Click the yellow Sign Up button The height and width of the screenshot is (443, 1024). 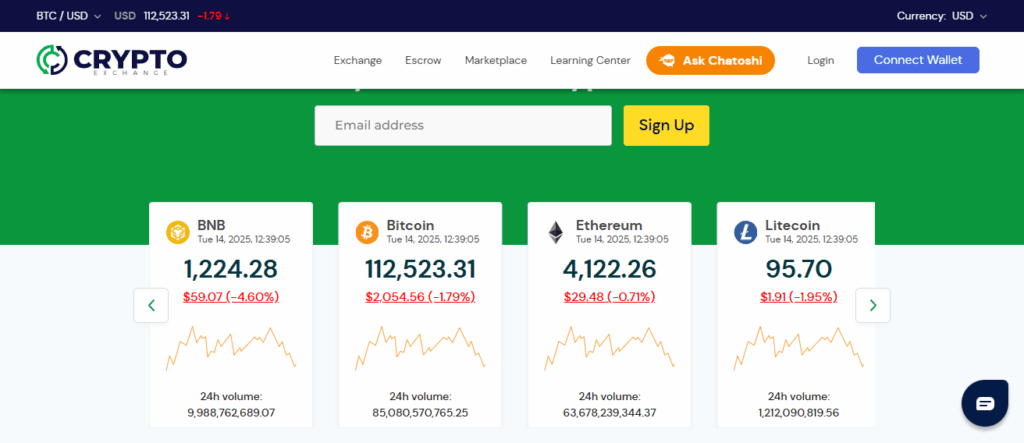(666, 125)
